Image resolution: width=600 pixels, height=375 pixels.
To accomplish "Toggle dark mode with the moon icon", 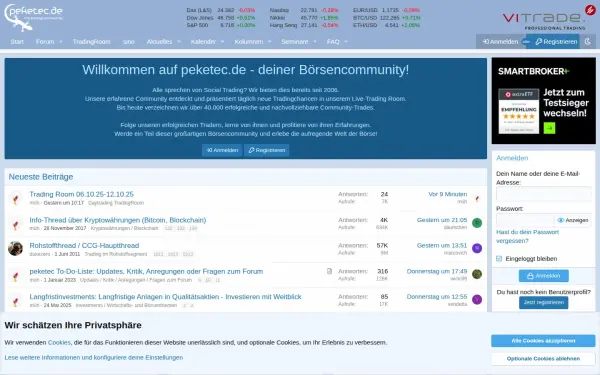I will click(x=588, y=41).
